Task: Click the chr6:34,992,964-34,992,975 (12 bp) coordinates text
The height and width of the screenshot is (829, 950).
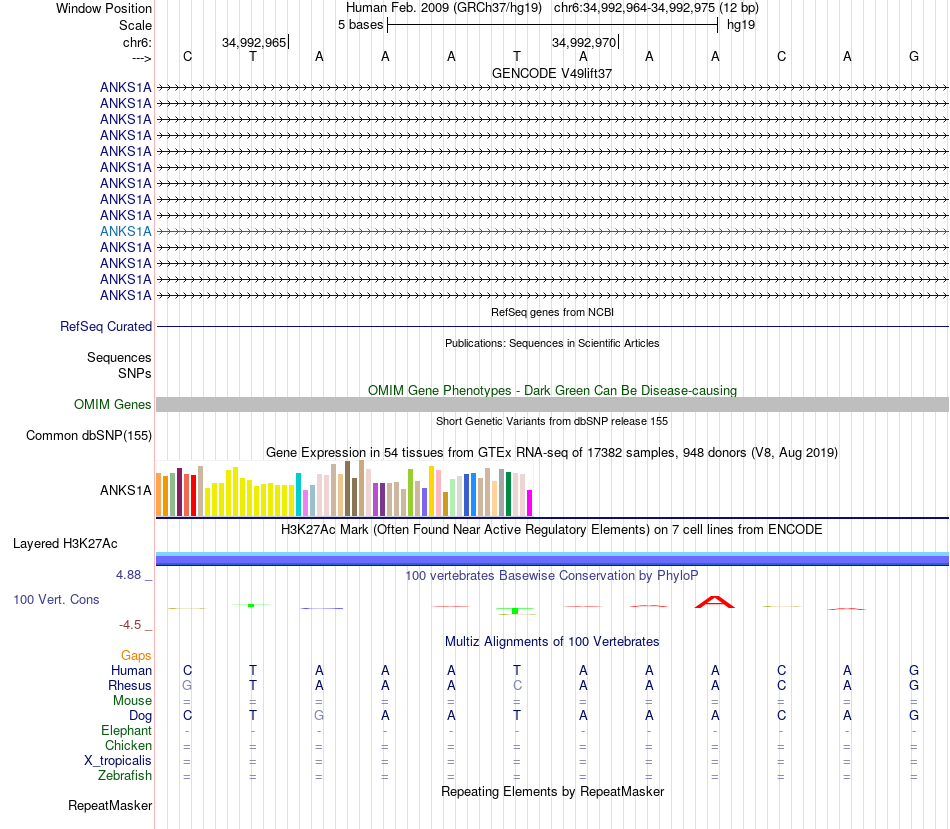Action: click(656, 8)
